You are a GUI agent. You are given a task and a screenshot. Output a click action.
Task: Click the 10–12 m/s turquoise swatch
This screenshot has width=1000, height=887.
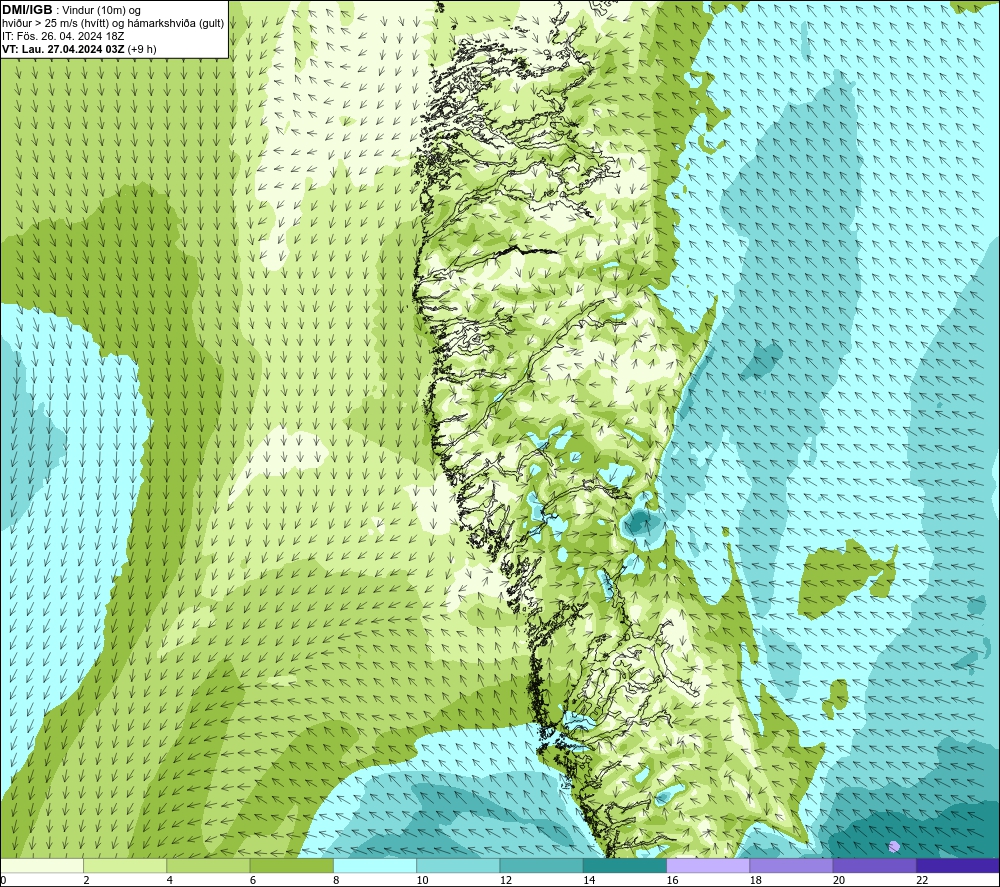click(x=458, y=865)
